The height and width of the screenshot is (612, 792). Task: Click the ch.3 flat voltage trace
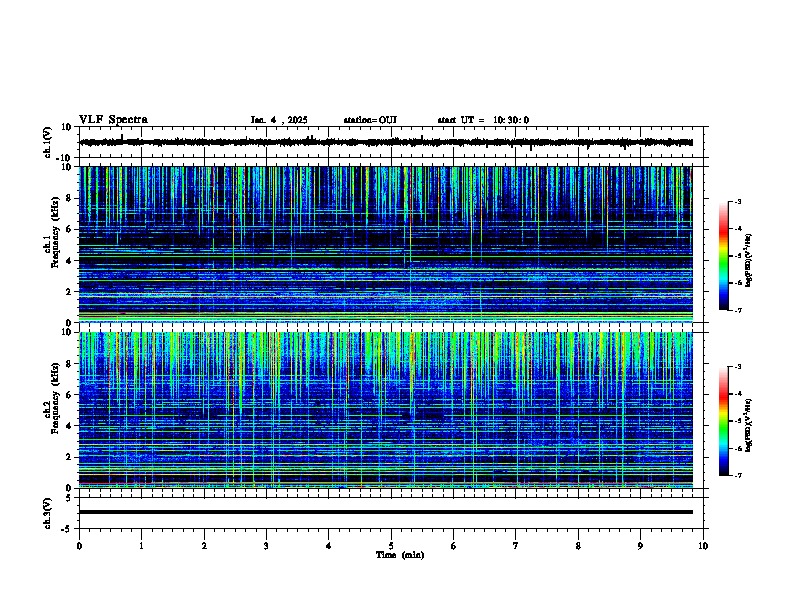tap(386, 512)
